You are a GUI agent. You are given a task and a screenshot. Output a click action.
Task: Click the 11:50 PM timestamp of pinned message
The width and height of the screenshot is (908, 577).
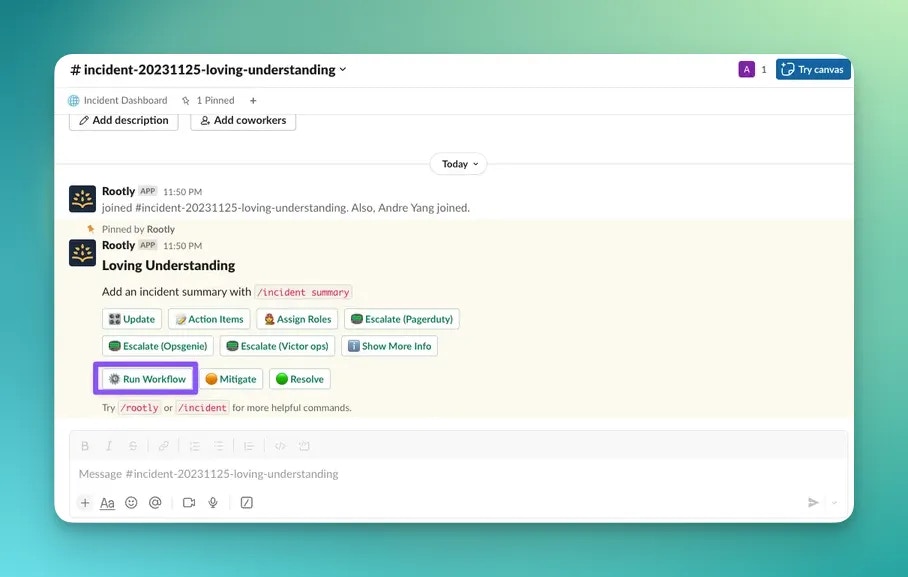point(182,246)
